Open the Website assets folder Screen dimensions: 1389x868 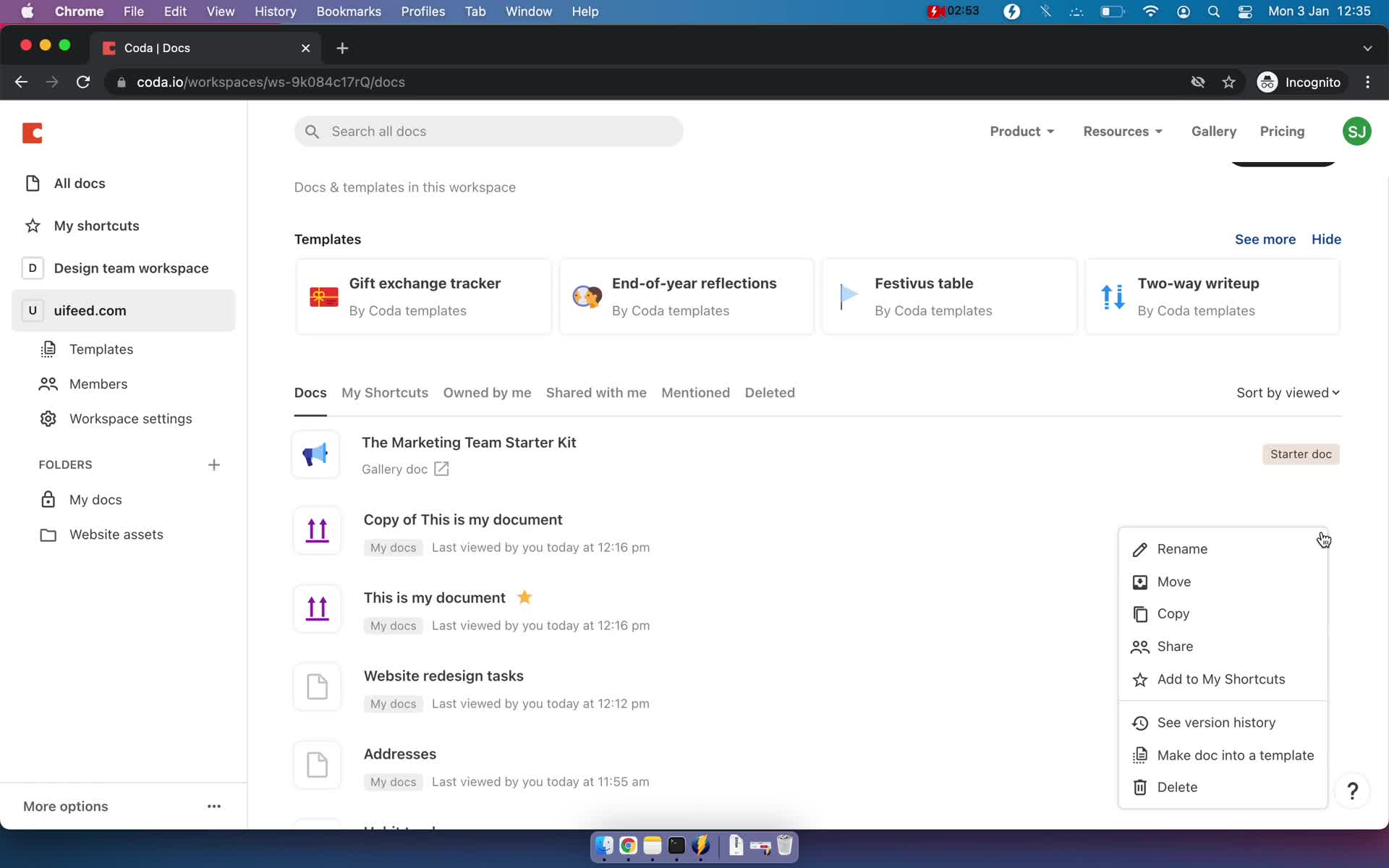click(x=116, y=535)
